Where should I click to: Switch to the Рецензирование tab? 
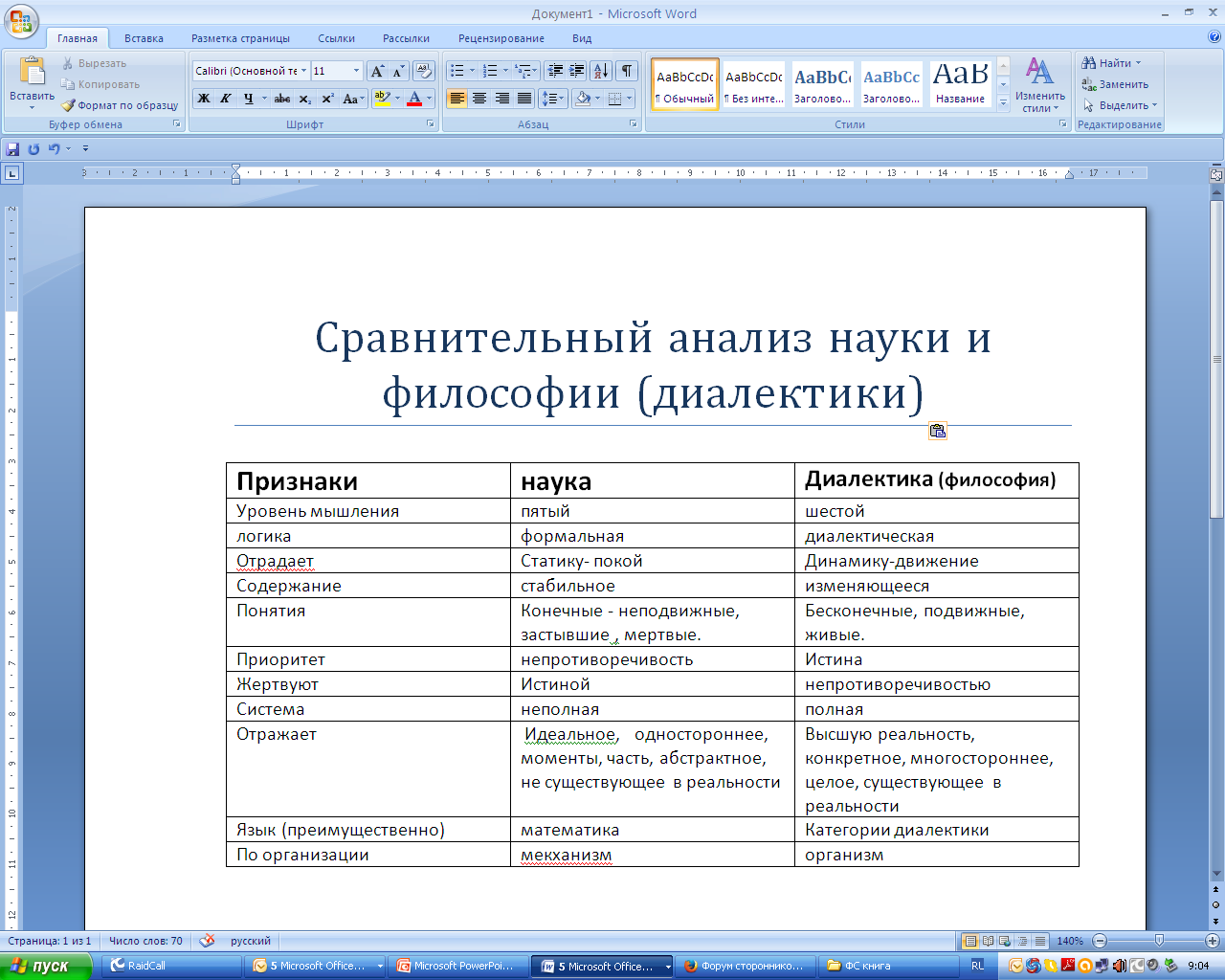(501, 38)
